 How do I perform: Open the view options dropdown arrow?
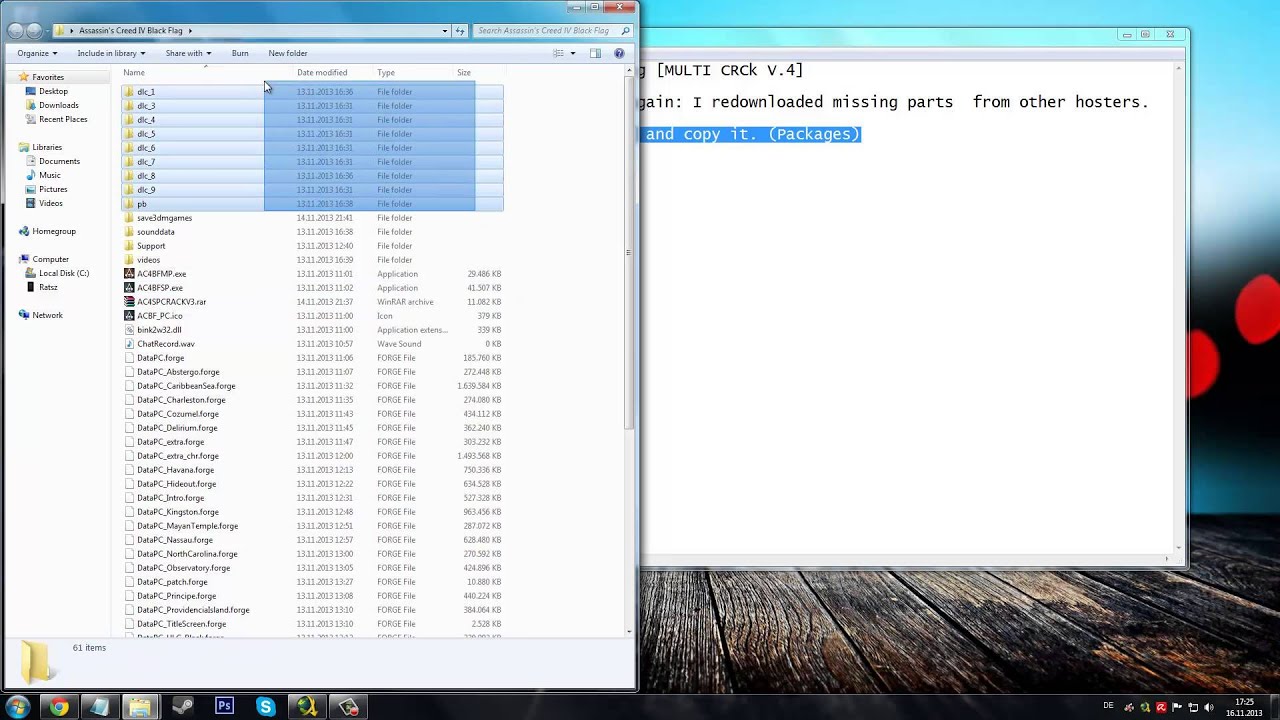572,53
